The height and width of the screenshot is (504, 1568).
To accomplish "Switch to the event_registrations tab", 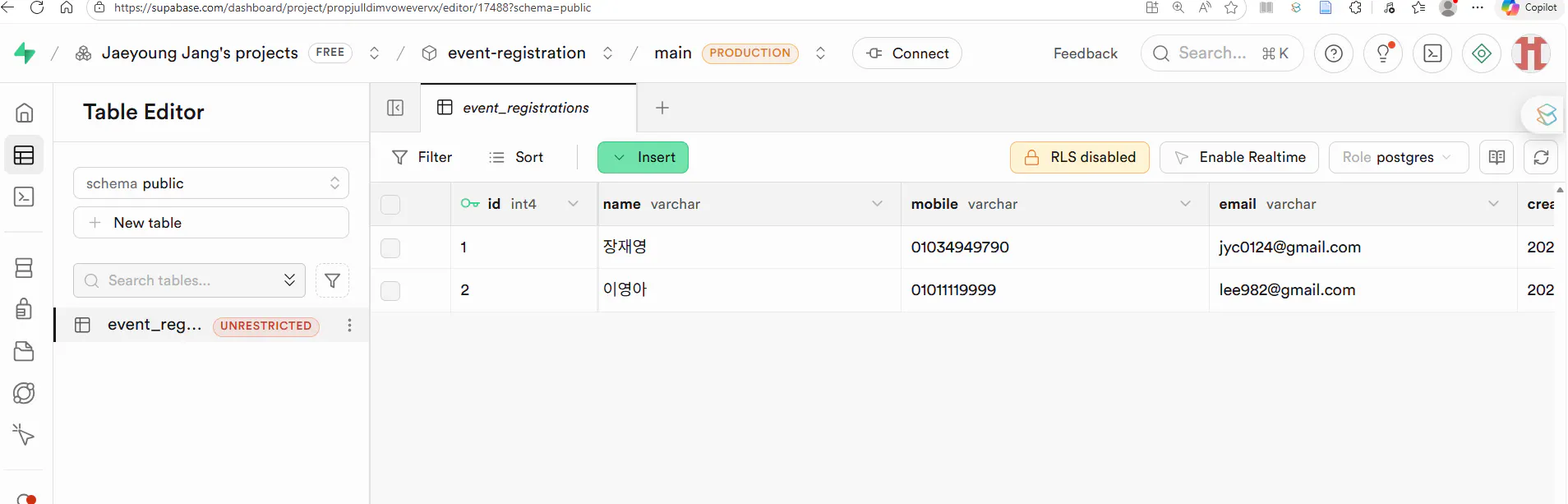I will (526, 108).
